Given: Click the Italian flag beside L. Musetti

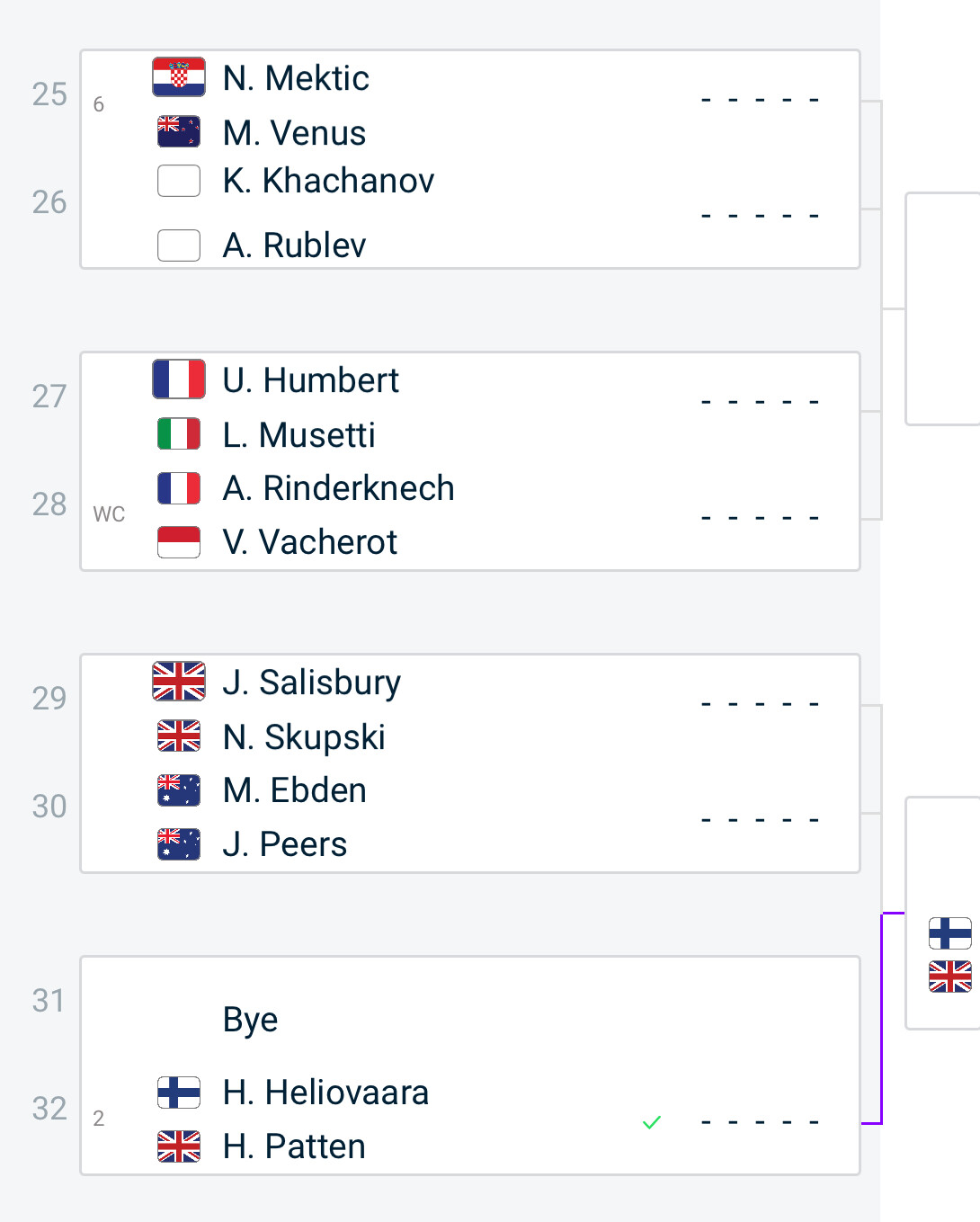Looking at the screenshot, I should pyautogui.click(x=179, y=434).
